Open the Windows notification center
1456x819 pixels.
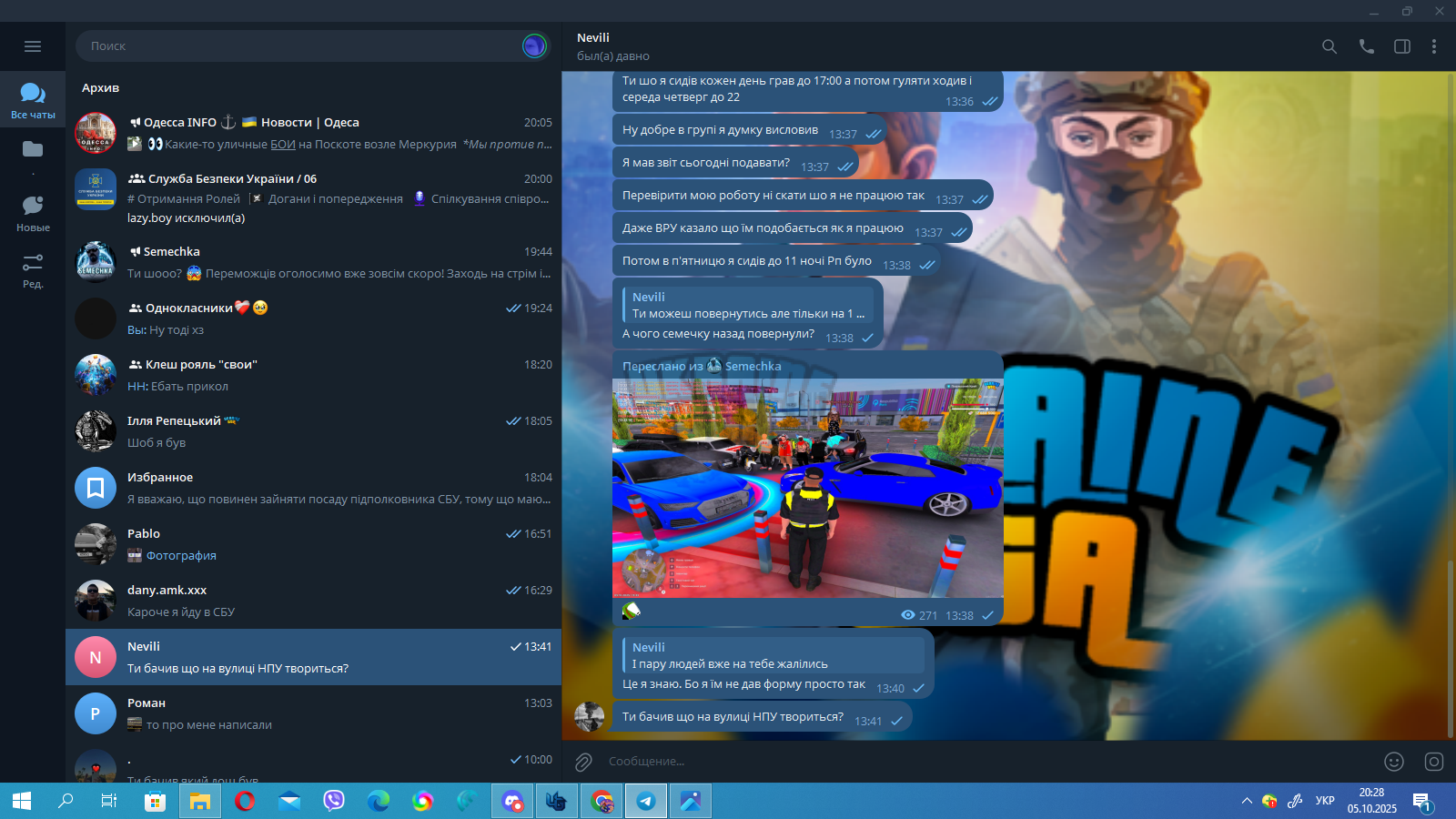point(1423,801)
